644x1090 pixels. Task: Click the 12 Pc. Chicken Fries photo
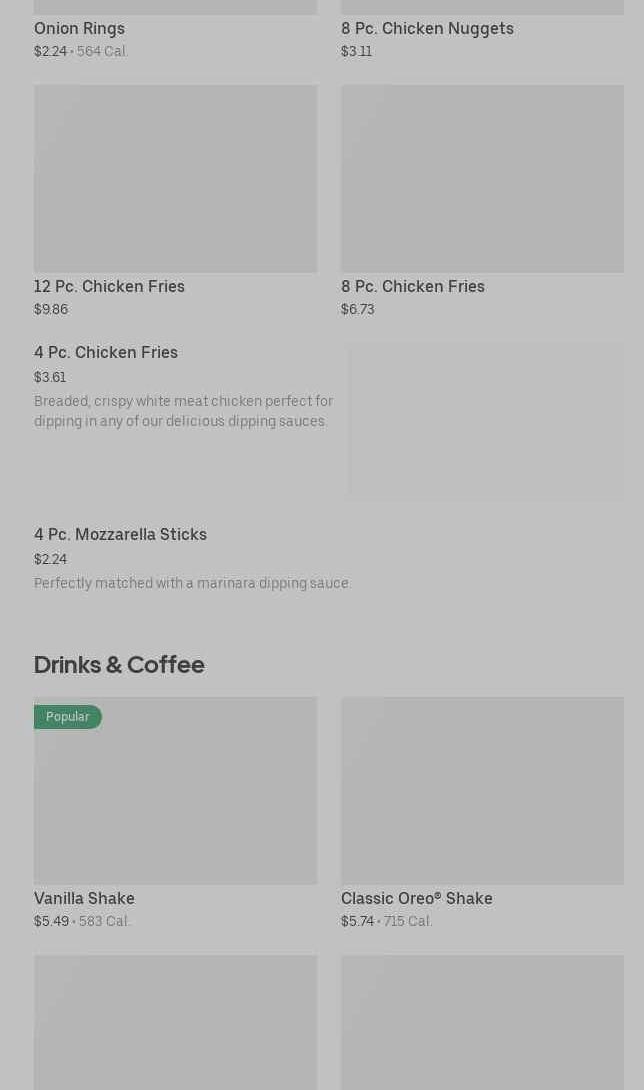(175, 178)
